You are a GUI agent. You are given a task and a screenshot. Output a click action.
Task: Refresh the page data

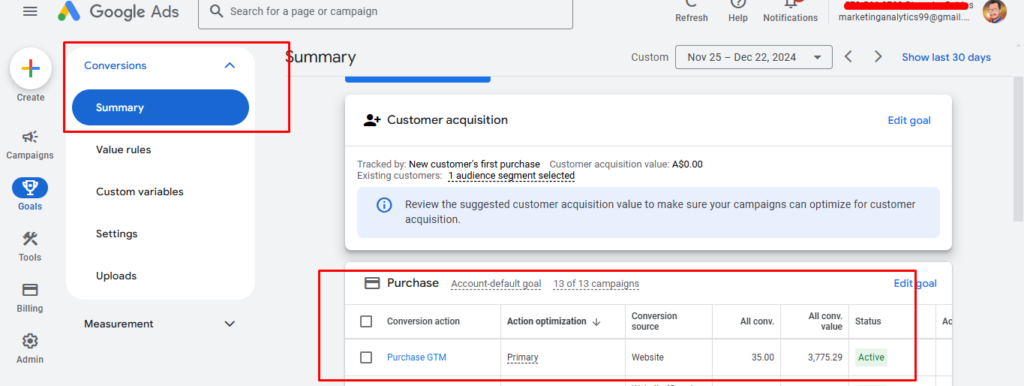[692, 12]
